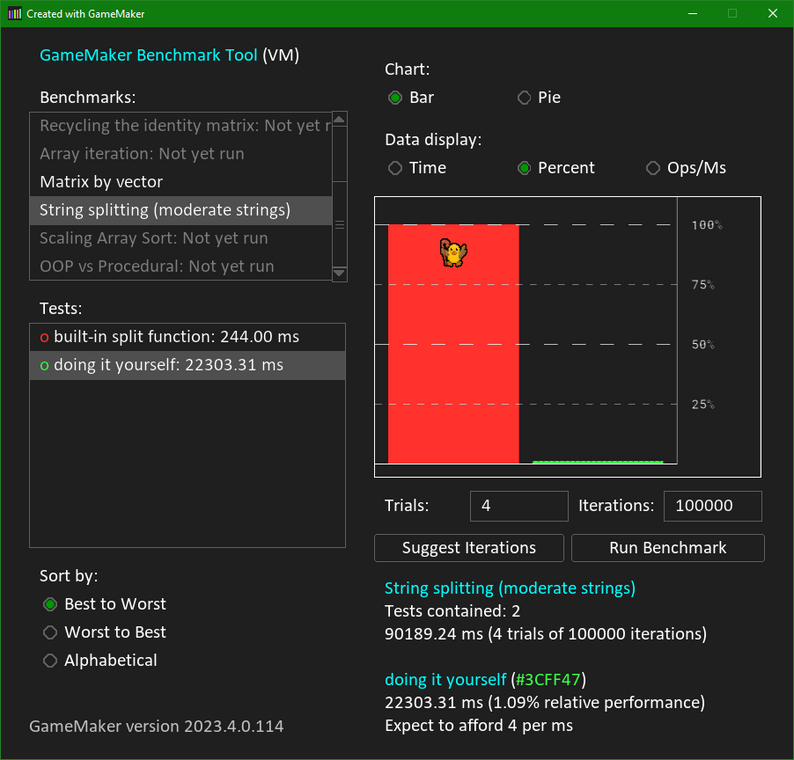The width and height of the screenshot is (794, 760).
Task: Click the 100% axis label
Action: 707,225
